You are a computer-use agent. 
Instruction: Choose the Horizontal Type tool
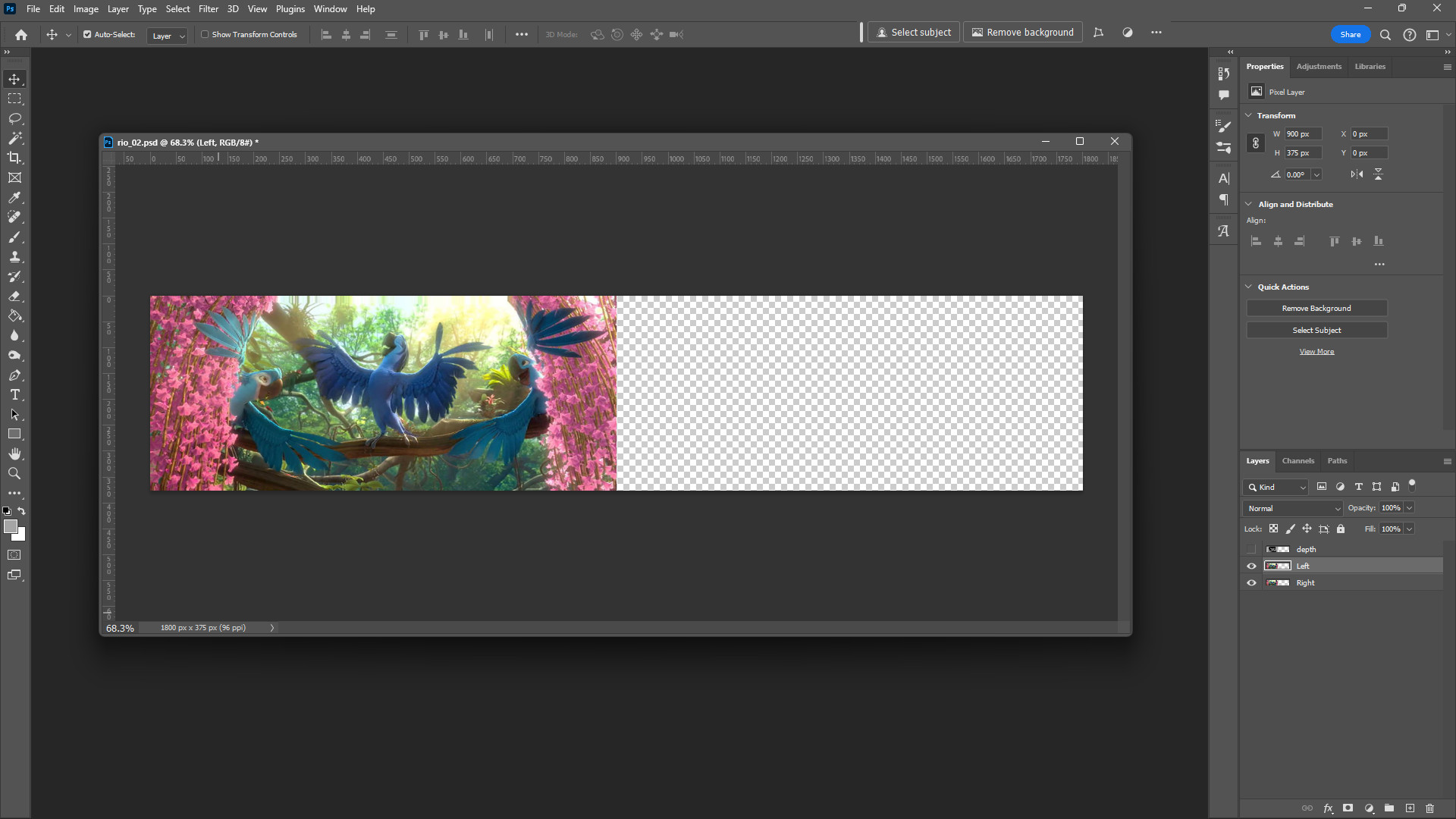[14, 395]
